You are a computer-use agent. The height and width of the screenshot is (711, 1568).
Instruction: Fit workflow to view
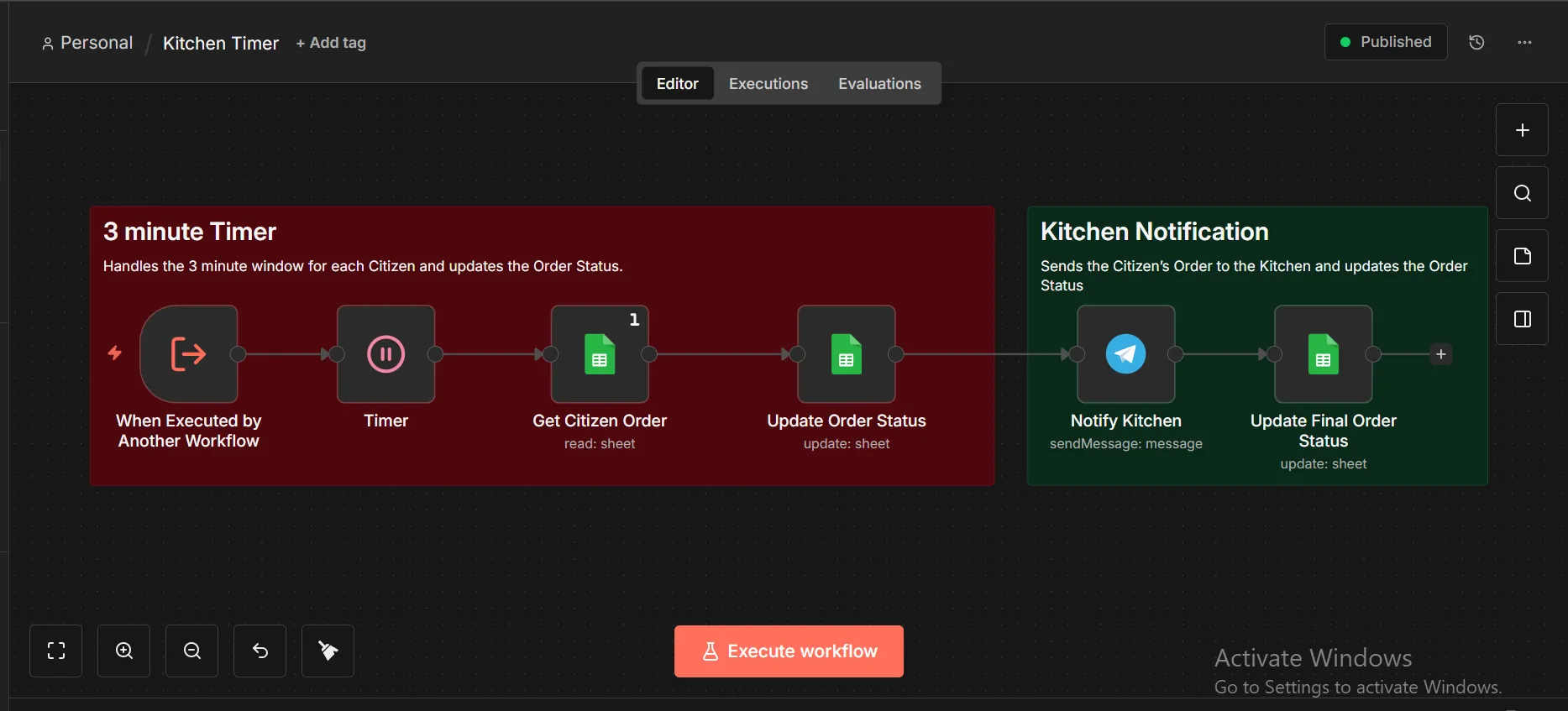point(56,651)
